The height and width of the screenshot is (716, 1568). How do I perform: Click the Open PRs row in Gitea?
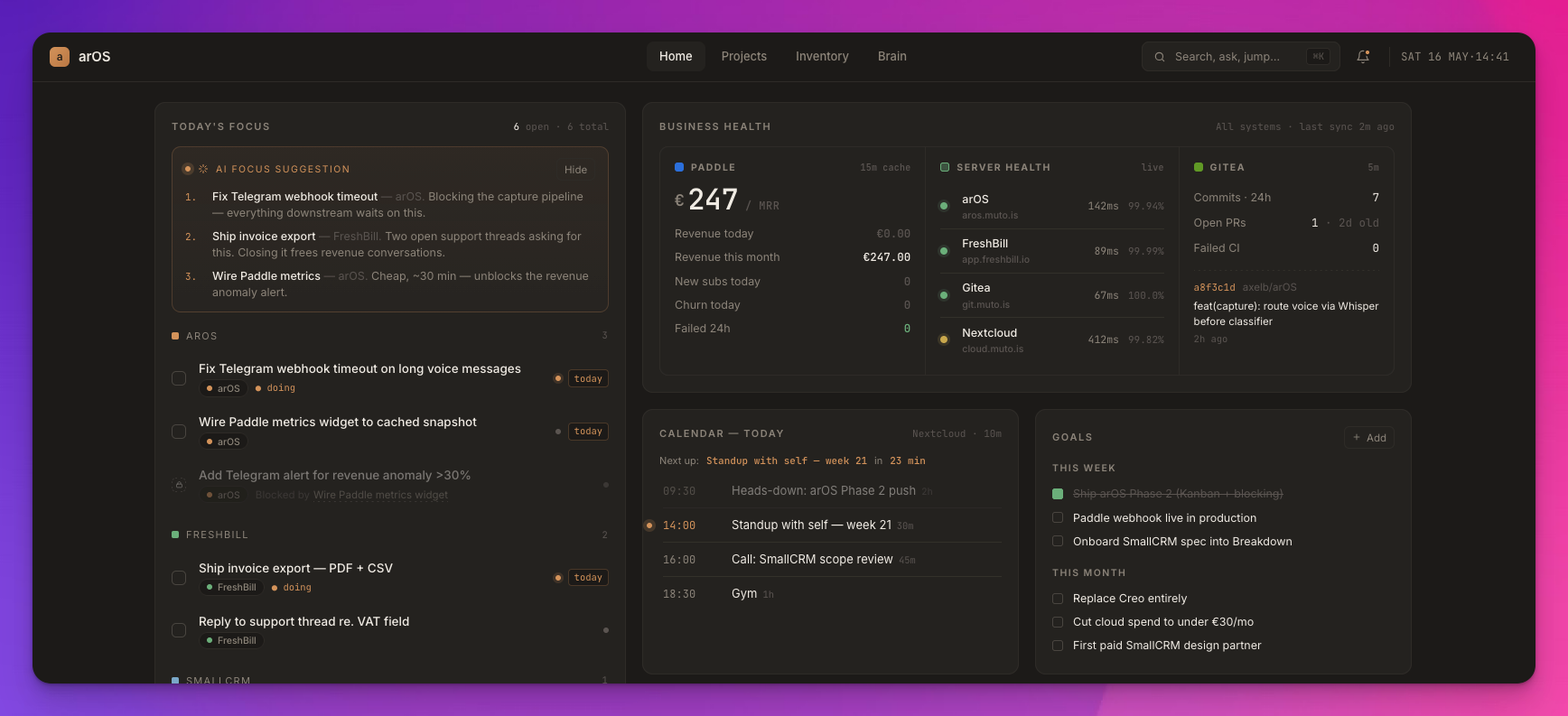coord(1286,223)
